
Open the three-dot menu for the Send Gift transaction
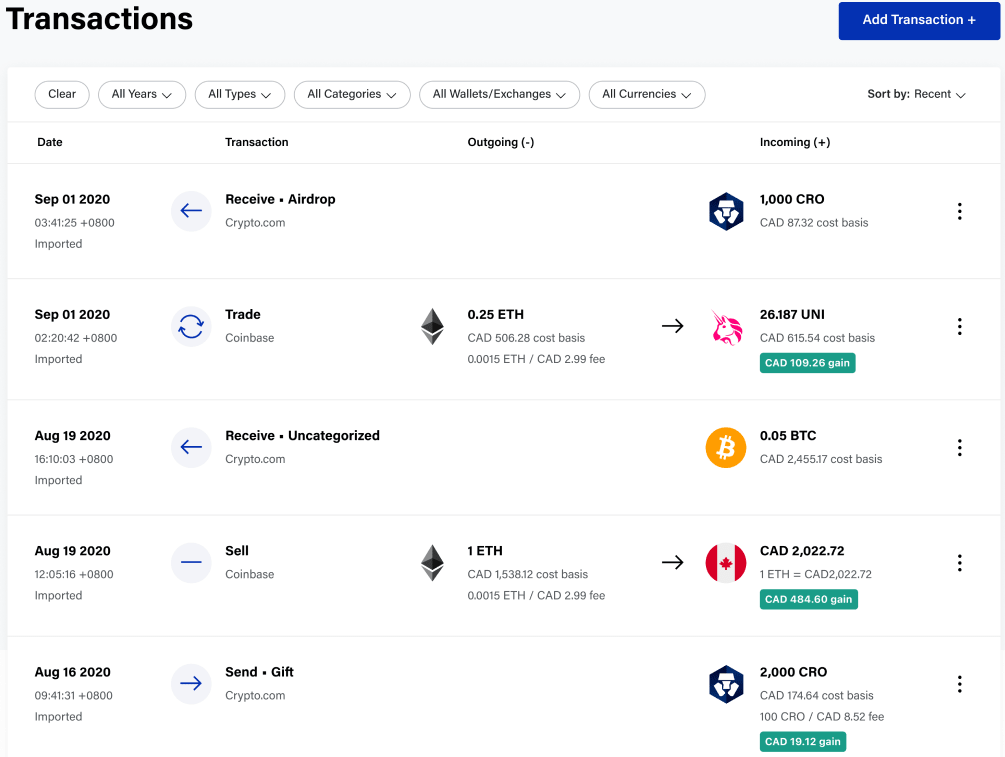pos(959,684)
